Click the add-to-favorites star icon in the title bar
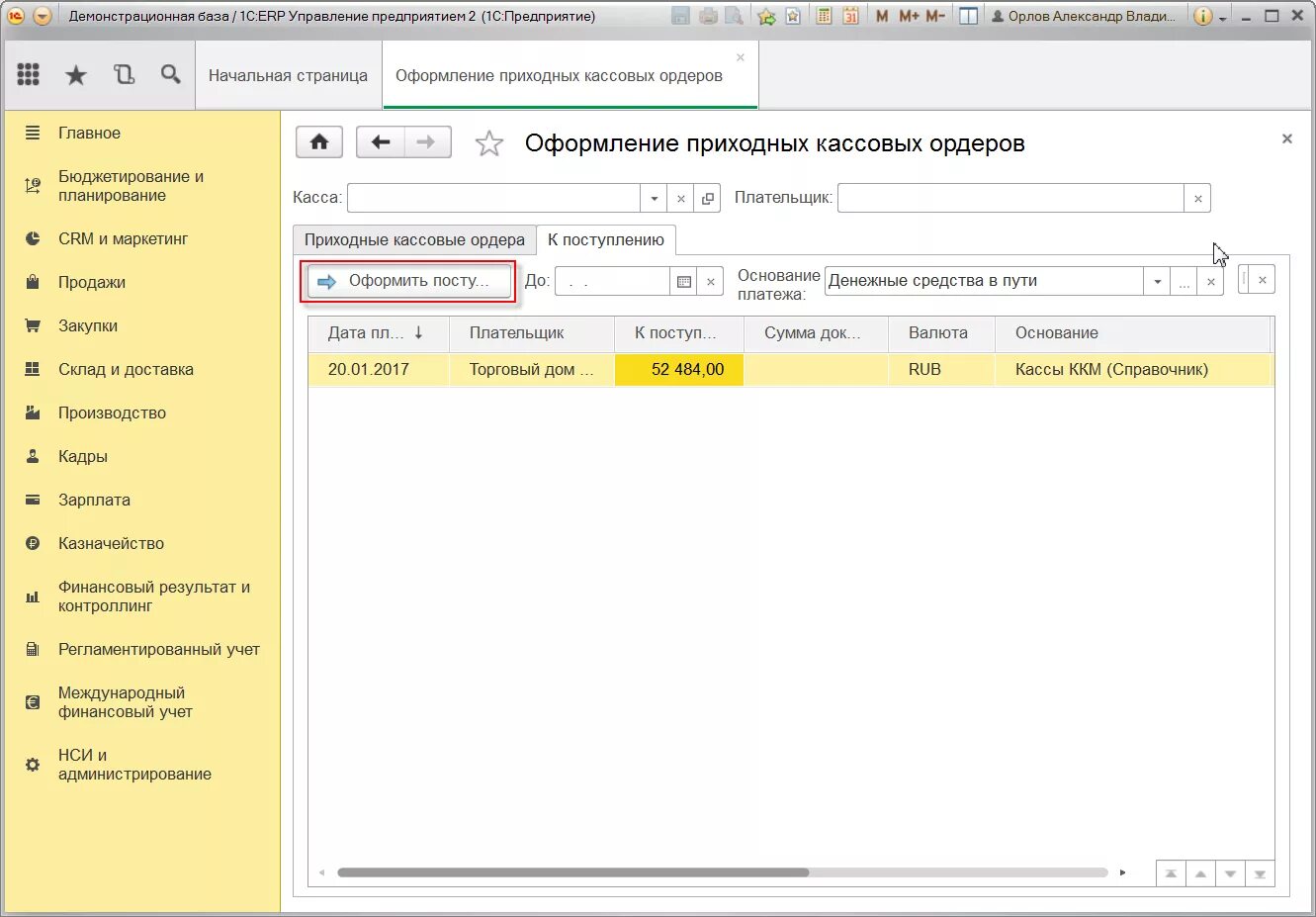Image resolution: width=1316 pixels, height=917 pixels. pos(766,16)
